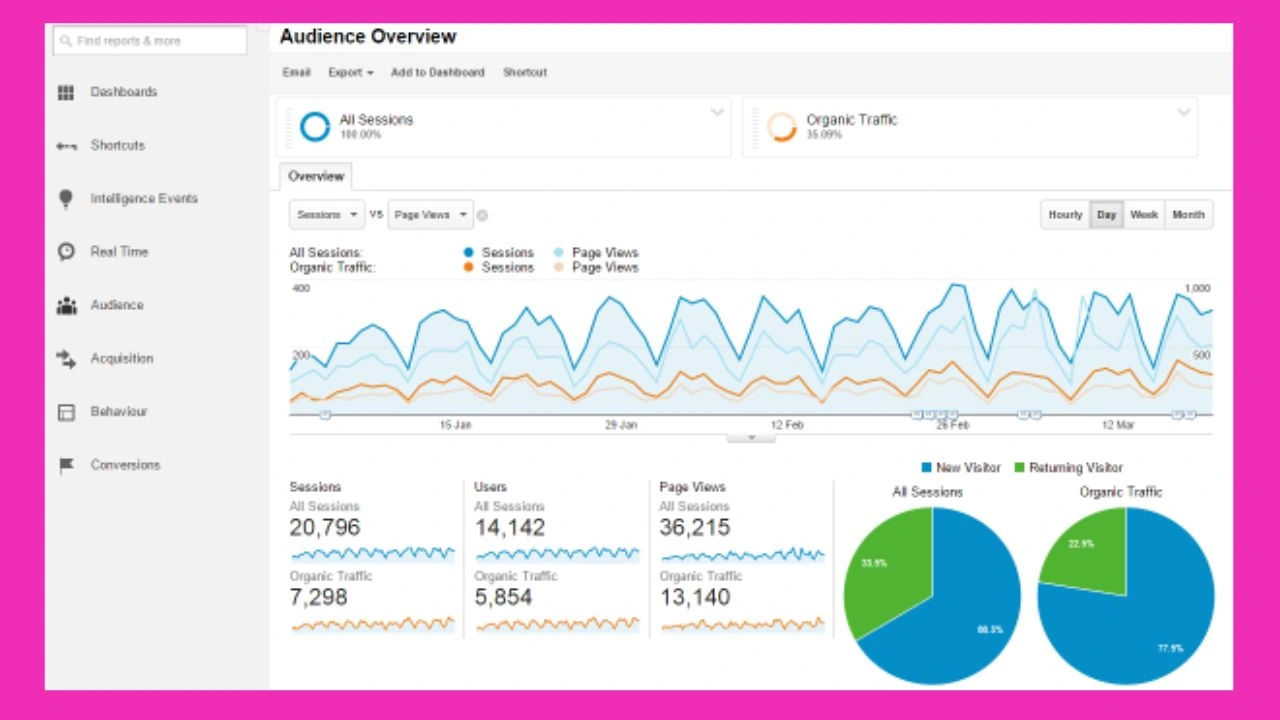Viewport: 1280px width, 720px height.
Task: Click the Organic Traffic users 5,854 value
Action: tap(504, 598)
